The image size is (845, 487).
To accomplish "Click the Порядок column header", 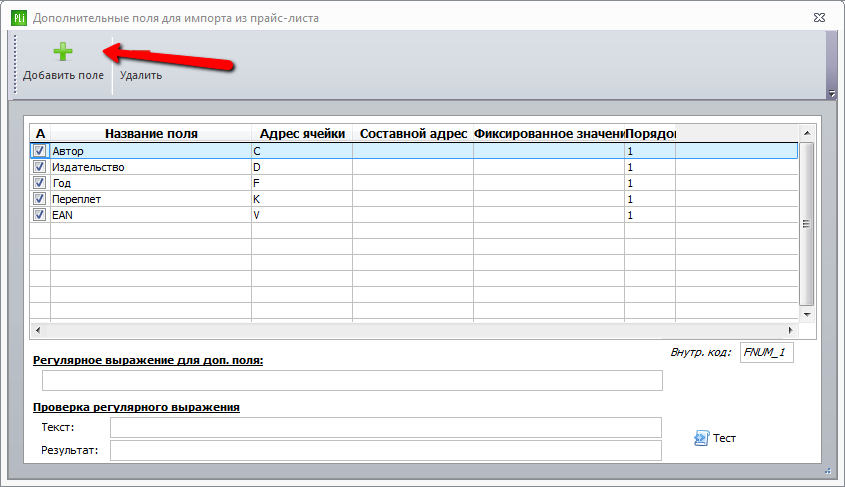I will (650, 134).
